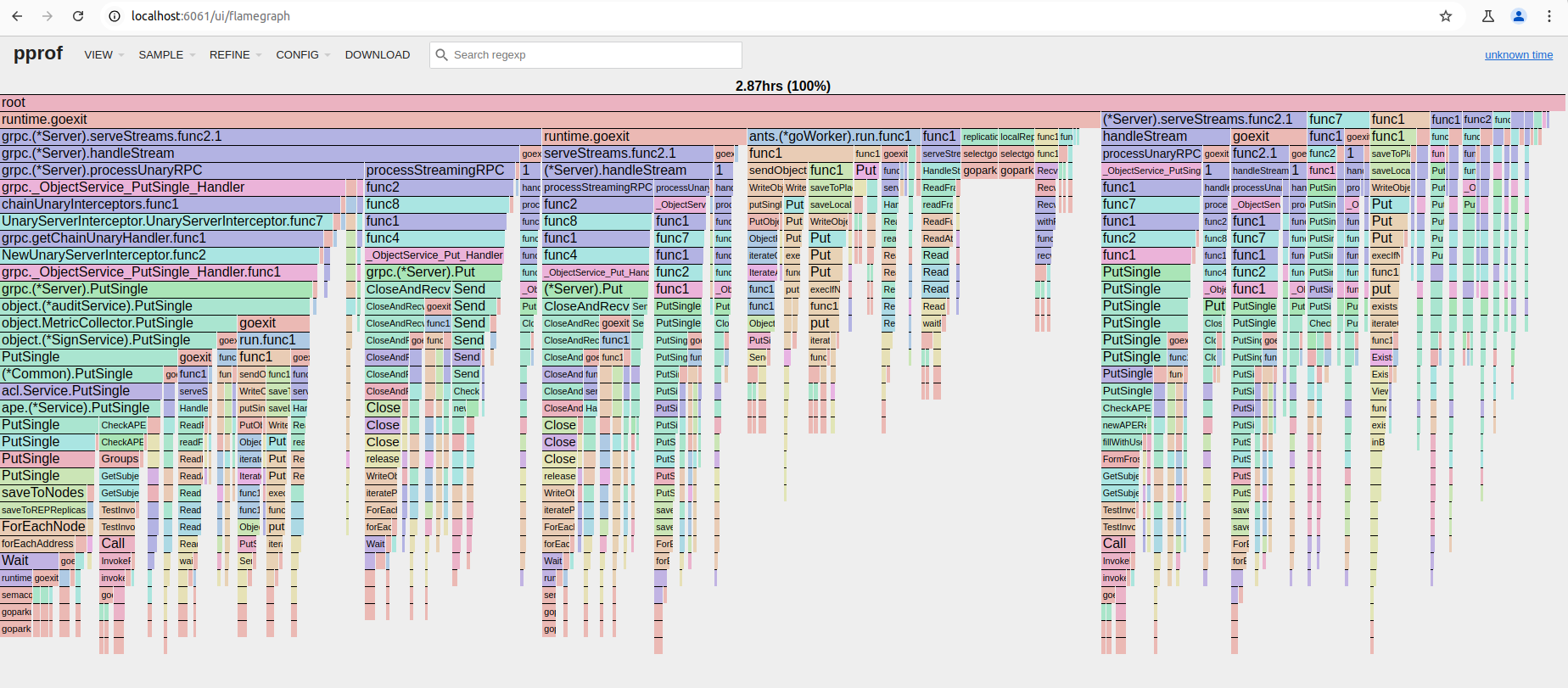Expand the CONFIG menu
This screenshot has height=688, width=1568.
click(303, 55)
